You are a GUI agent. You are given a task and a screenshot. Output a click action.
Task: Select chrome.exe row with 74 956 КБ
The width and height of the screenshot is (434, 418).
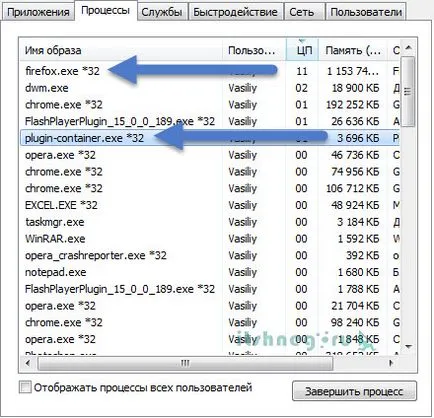210,172
